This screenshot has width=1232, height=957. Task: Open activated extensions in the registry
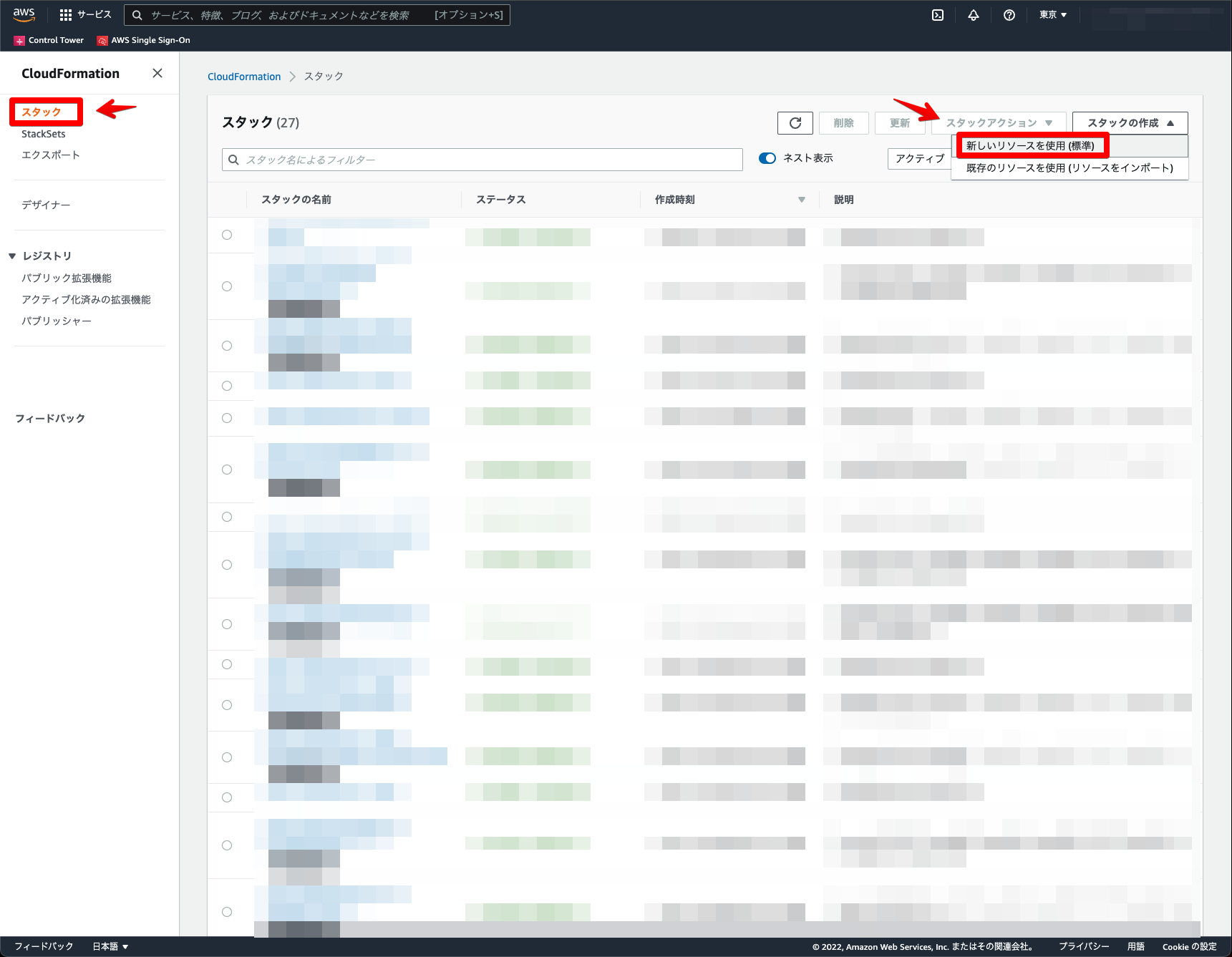[86, 300]
